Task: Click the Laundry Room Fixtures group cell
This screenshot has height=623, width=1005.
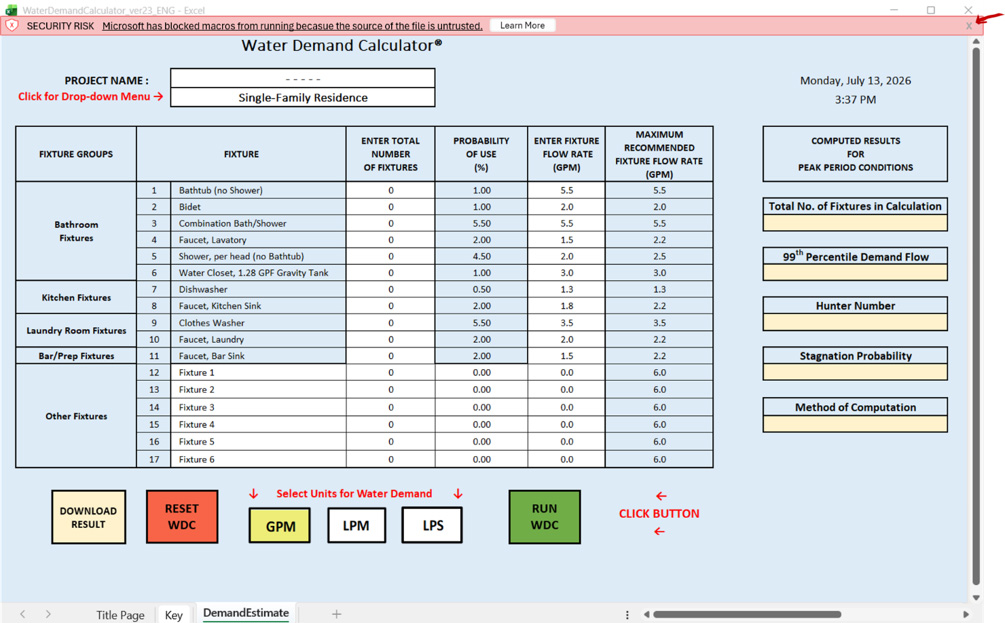Action: pyautogui.click(x=76, y=331)
